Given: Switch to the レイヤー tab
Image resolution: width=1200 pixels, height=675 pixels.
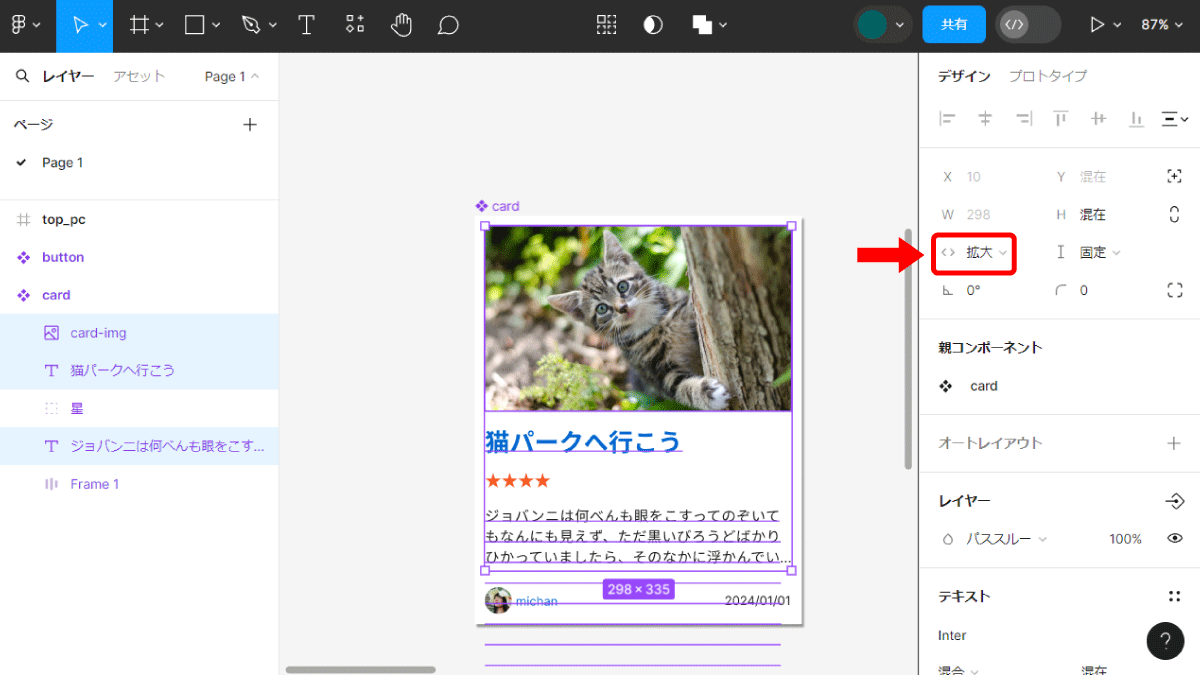Looking at the screenshot, I should tap(68, 76).
